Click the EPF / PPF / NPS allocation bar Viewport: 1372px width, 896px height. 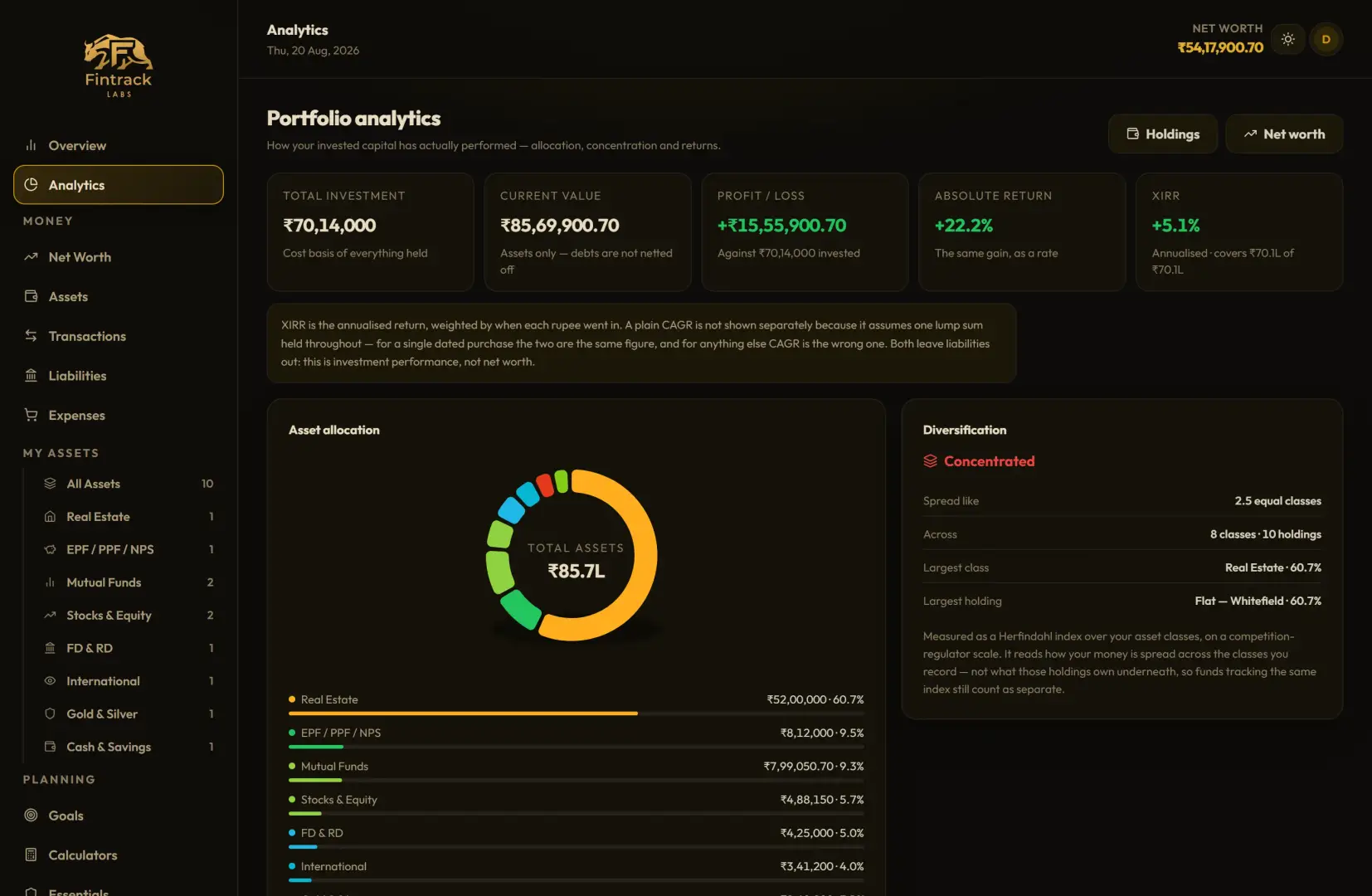577,747
